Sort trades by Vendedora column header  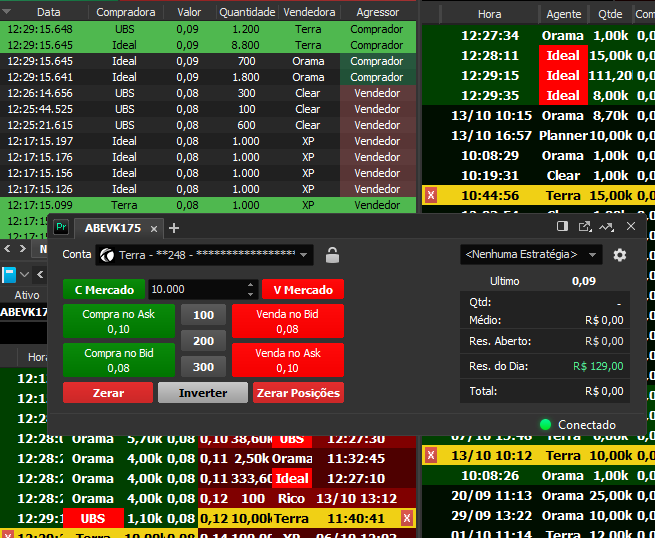click(309, 12)
